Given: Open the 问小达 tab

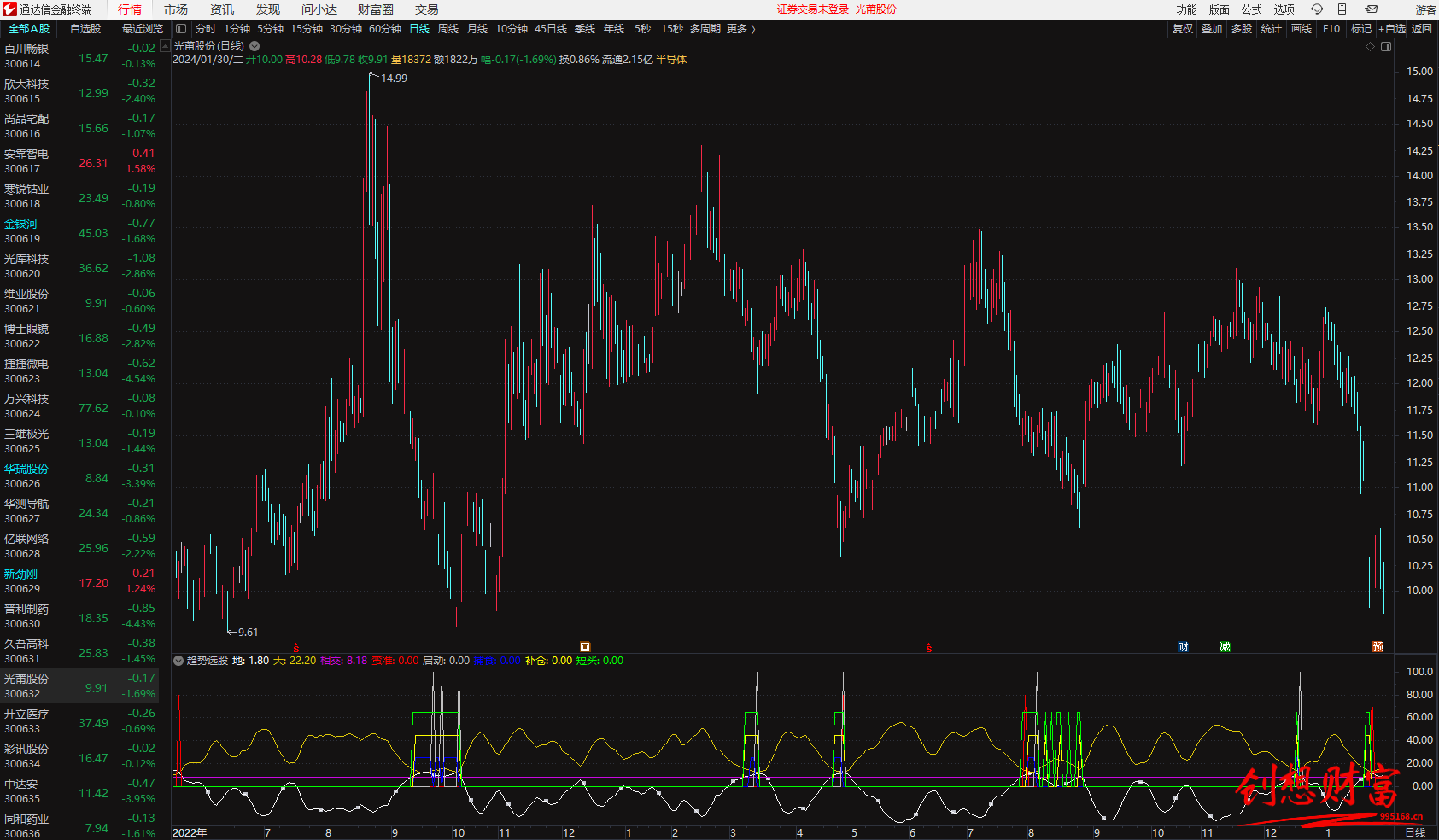Looking at the screenshot, I should click(x=319, y=9).
